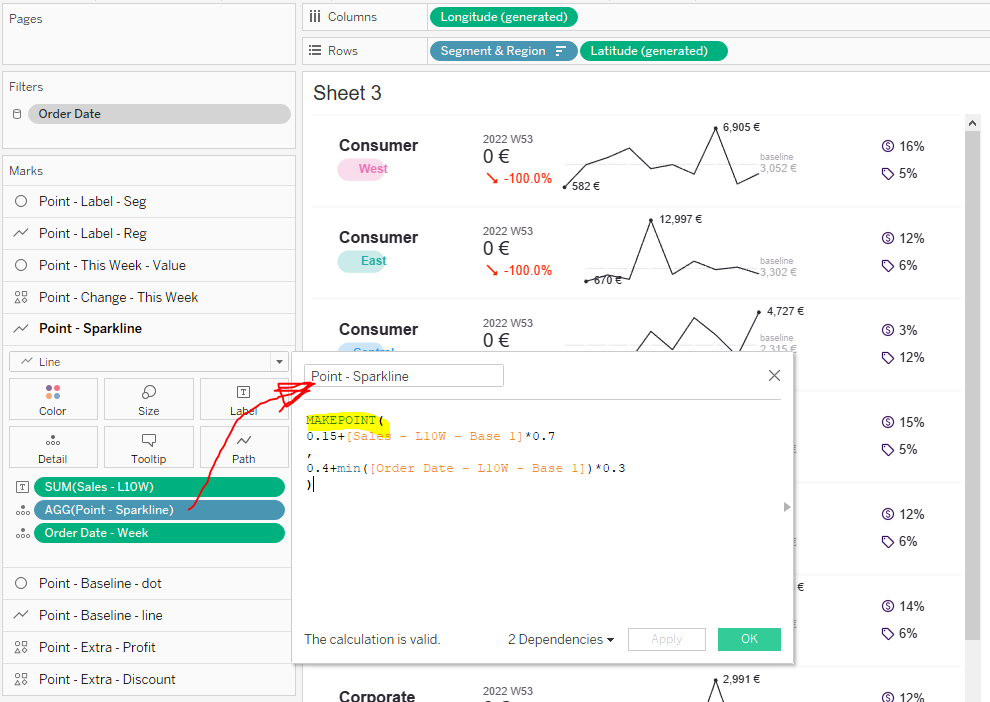This screenshot has height=702, width=990.
Task: Expand the function list arrow in editor
Action: (786, 507)
